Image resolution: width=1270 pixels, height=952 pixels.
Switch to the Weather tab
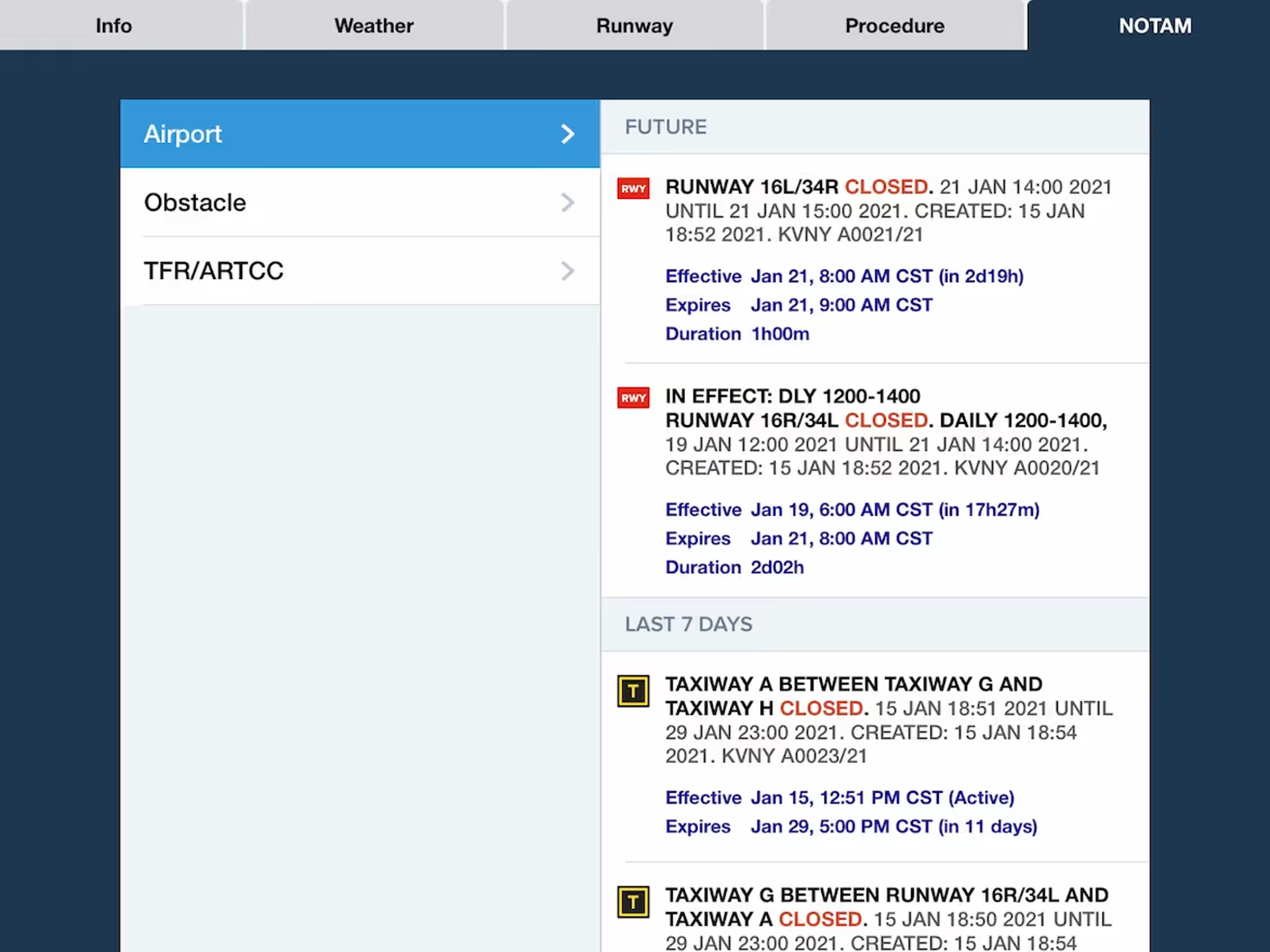coord(374,26)
